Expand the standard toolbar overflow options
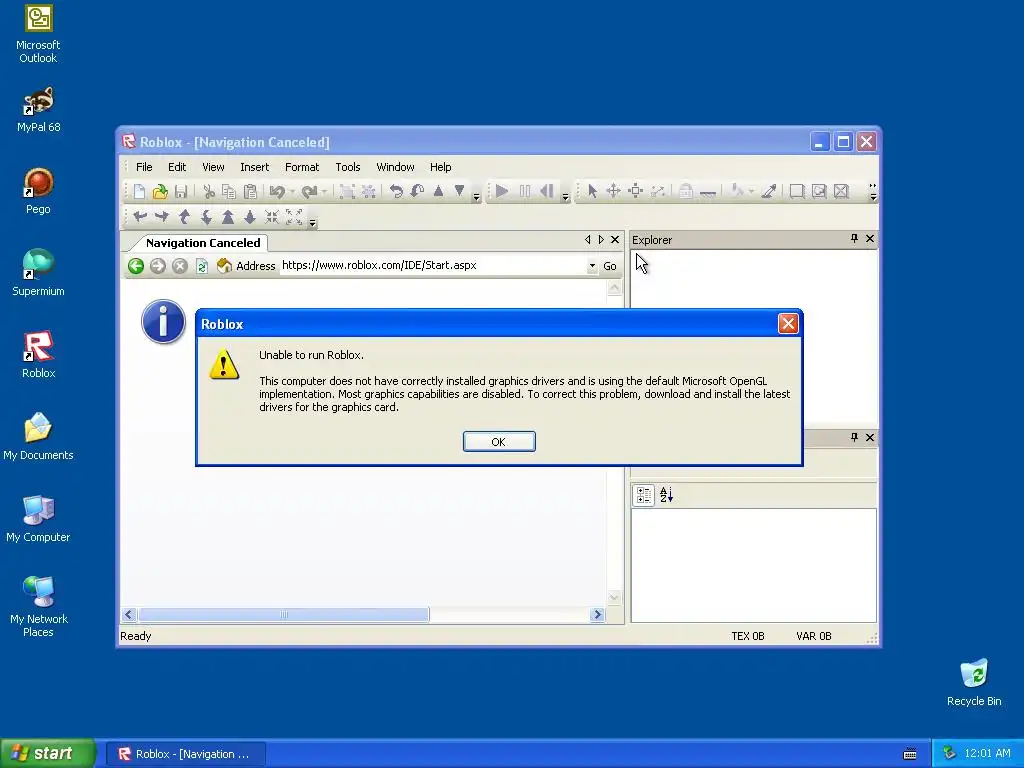Screen dimensions: 1024x768 click(476, 196)
